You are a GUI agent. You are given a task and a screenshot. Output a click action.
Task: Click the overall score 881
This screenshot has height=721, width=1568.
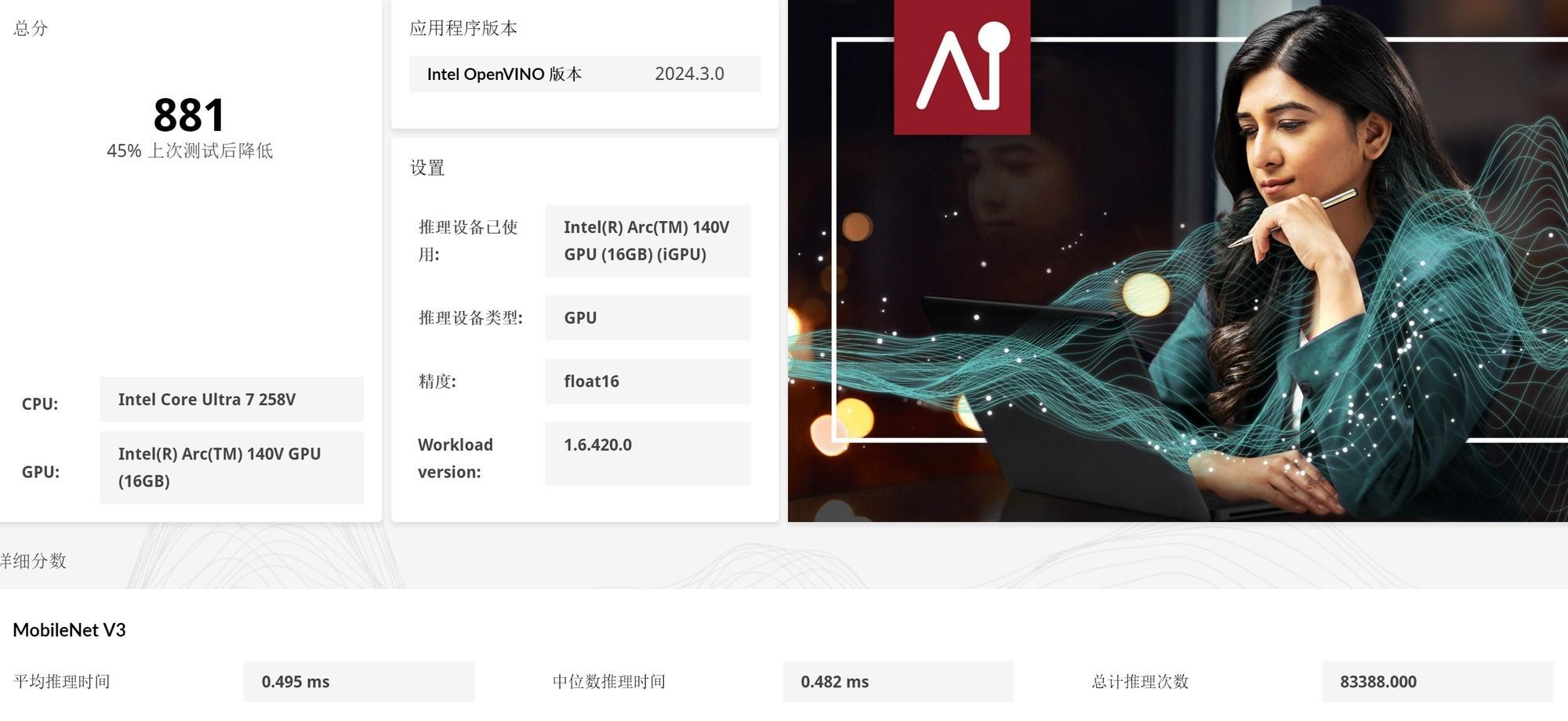pyautogui.click(x=189, y=115)
